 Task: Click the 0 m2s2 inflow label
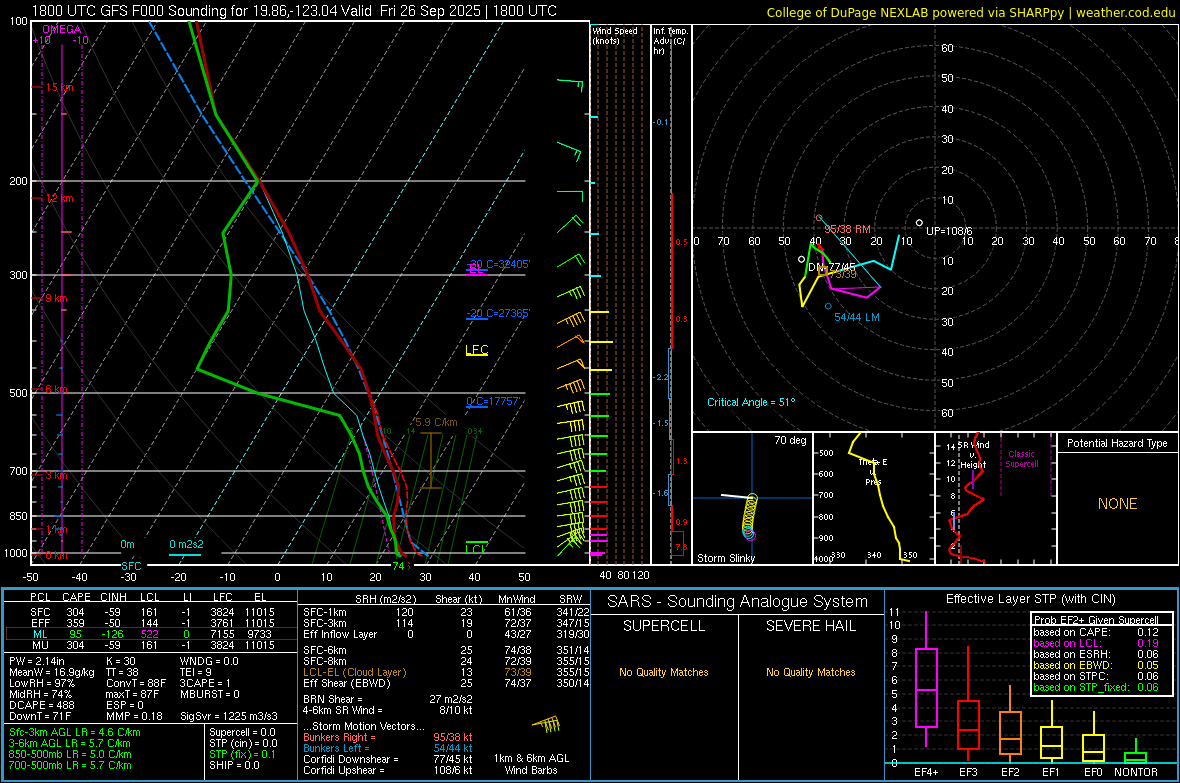(186, 544)
